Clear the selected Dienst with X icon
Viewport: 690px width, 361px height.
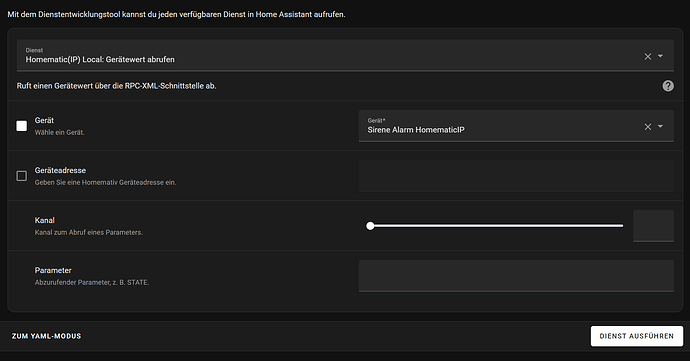648,56
